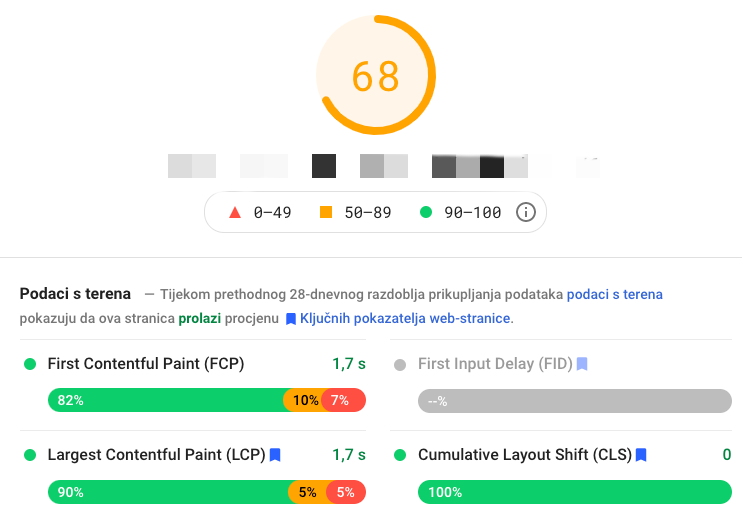Click the info icon in score legend
Screen dimensions: 742x514
click(x=526, y=212)
